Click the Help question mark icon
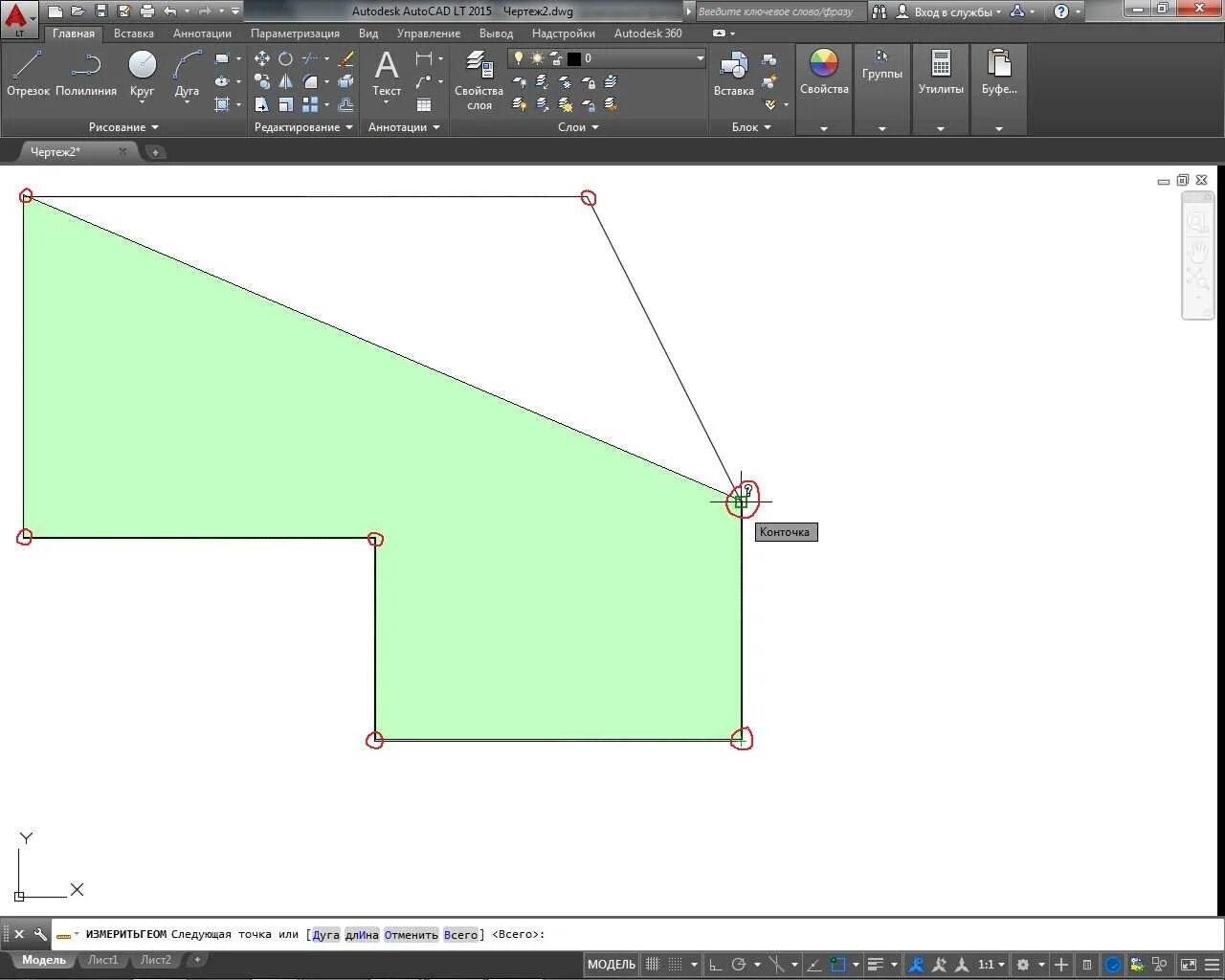This screenshot has height=980, width=1225. [x=1061, y=11]
